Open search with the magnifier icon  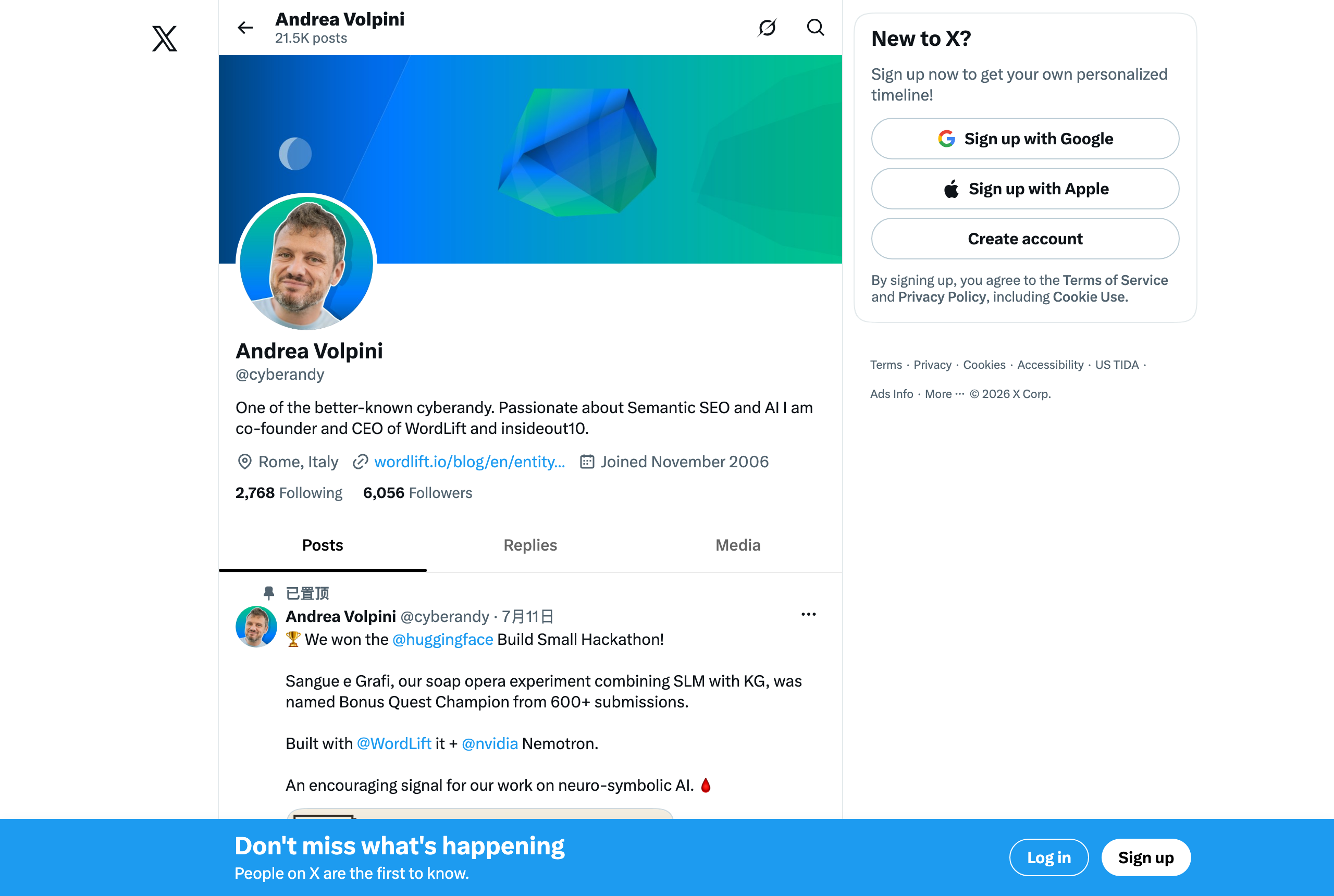(x=816, y=28)
